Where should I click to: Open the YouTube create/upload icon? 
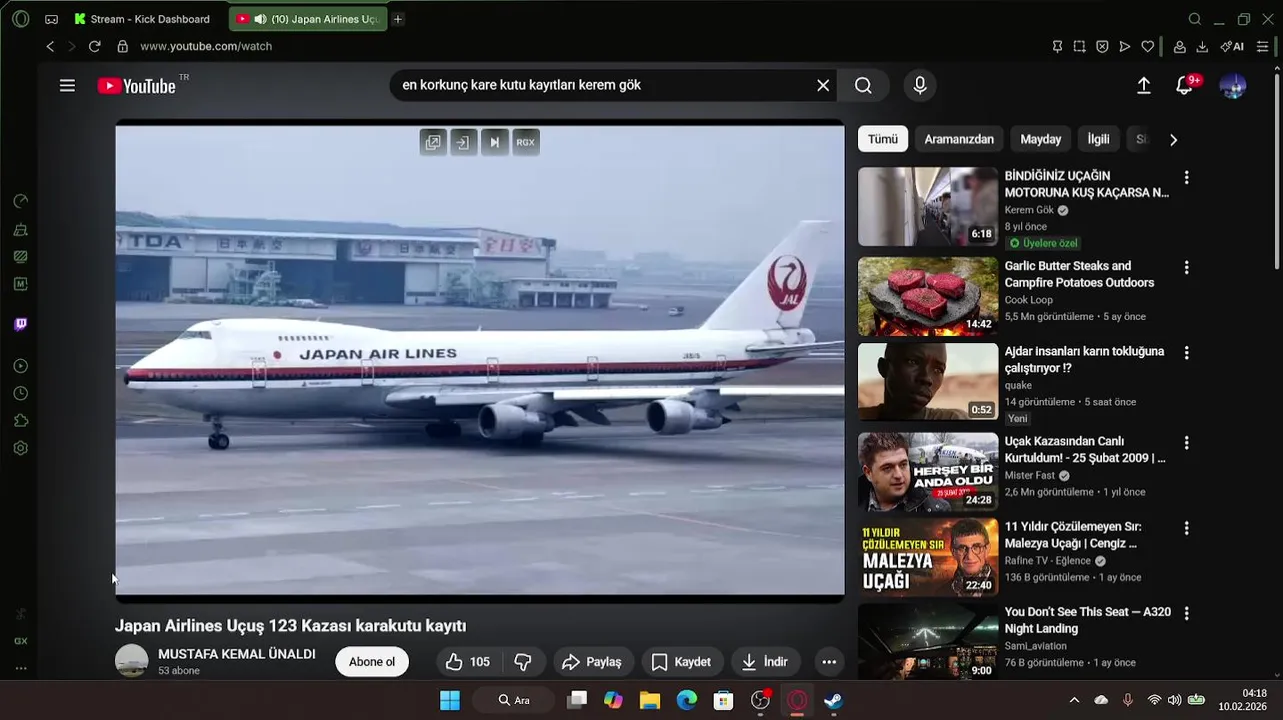(x=1144, y=86)
